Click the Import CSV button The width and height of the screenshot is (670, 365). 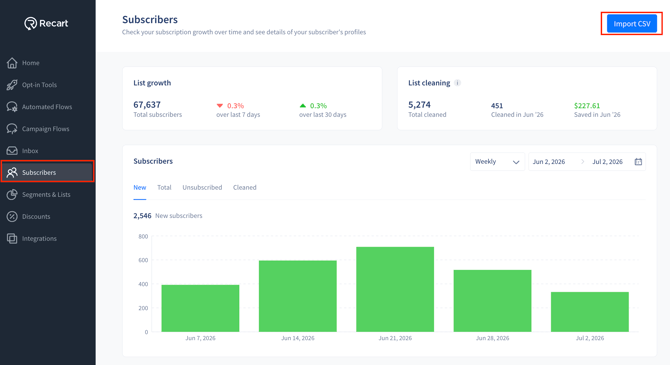632,24
